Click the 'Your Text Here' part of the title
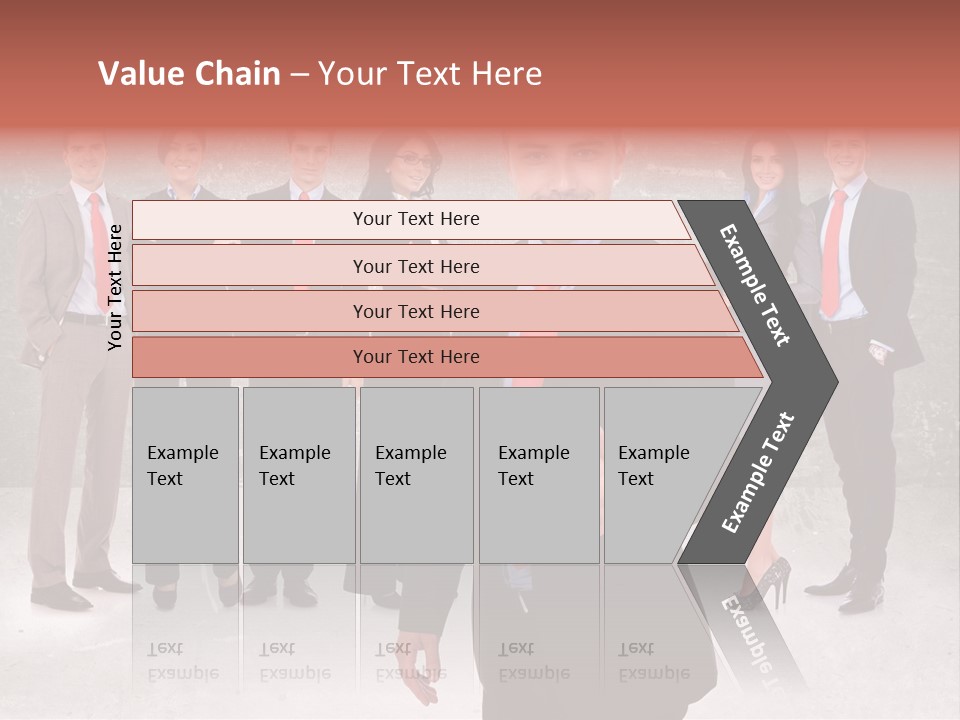Image resolution: width=960 pixels, height=720 pixels. coord(430,74)
